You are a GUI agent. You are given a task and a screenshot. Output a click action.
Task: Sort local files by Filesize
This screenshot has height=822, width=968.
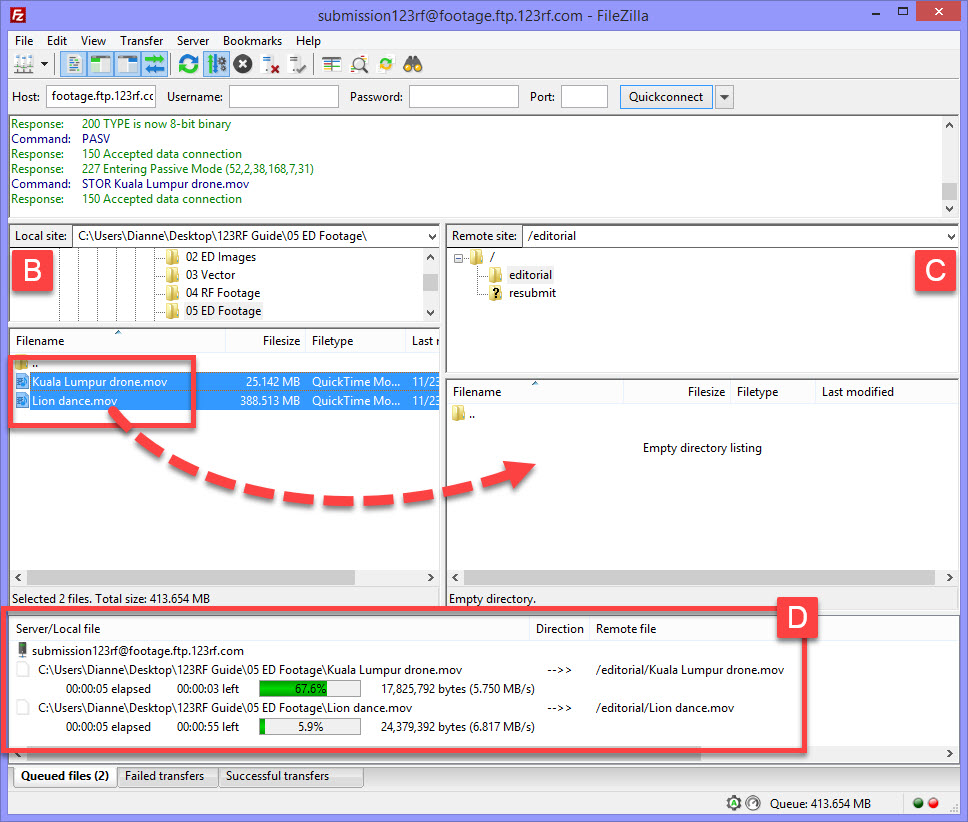(265, 341)
